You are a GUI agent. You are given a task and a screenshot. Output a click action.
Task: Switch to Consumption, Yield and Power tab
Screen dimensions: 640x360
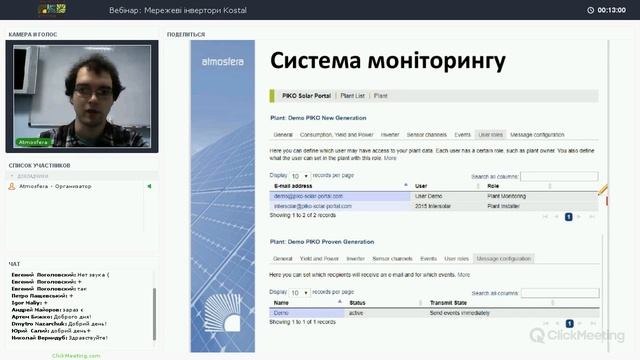click(336, 135)
